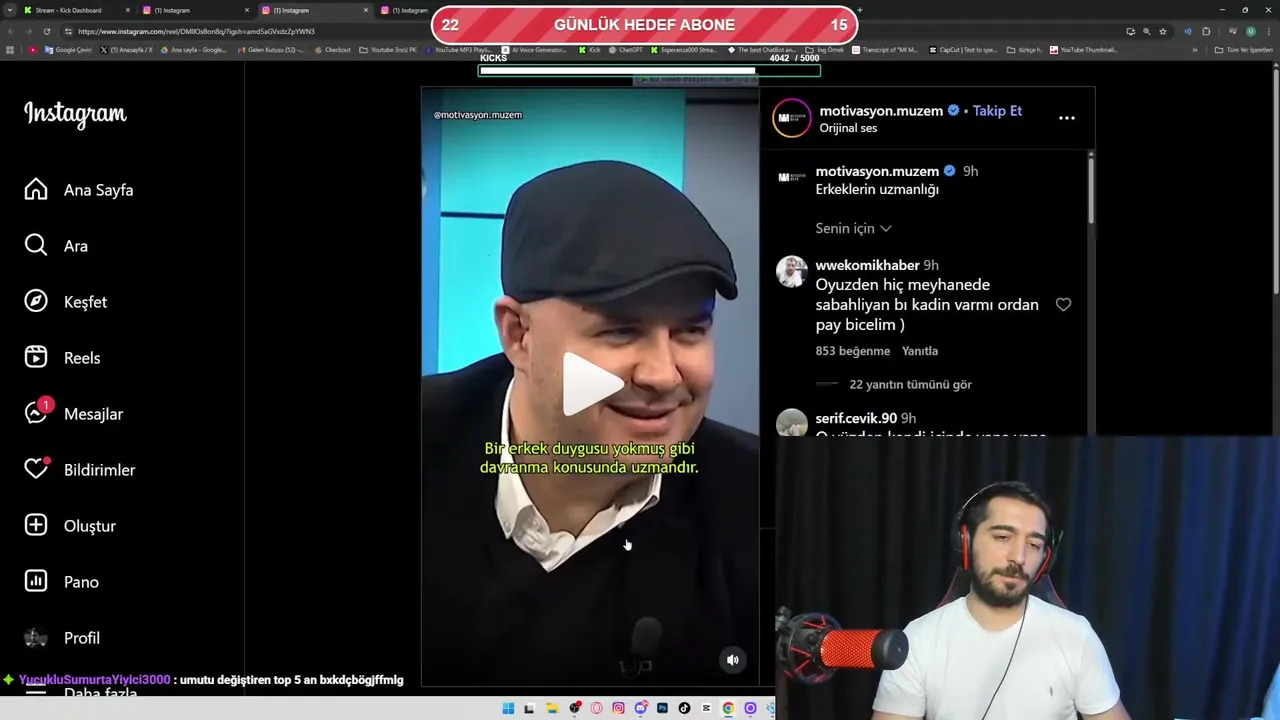Click Takip Et to follow account
Viewport: 1280px width, 720px height.
pos(997,111)
